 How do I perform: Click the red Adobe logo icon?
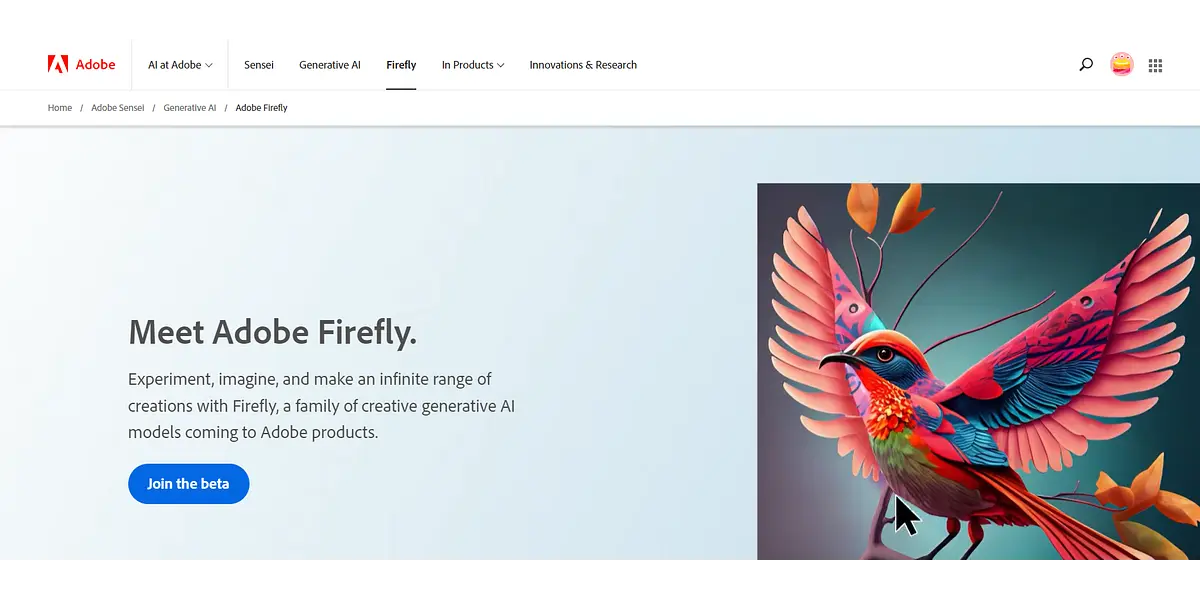(x=58, y=65)
